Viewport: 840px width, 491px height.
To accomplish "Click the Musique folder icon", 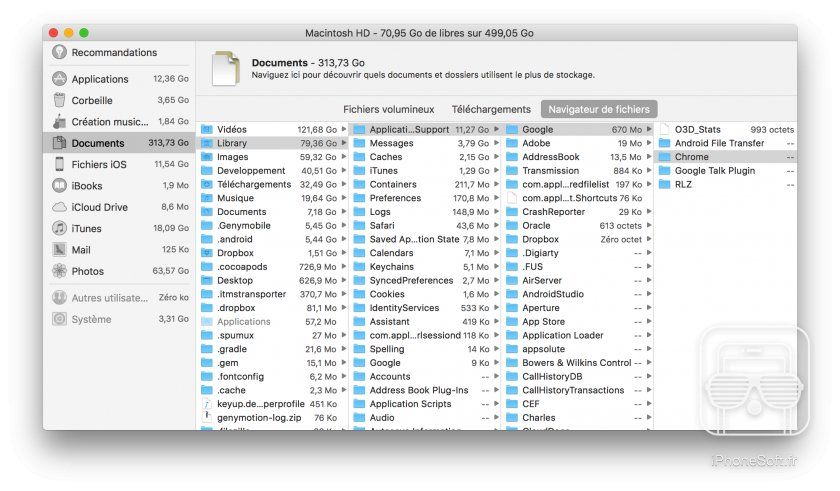I will 207,198.
